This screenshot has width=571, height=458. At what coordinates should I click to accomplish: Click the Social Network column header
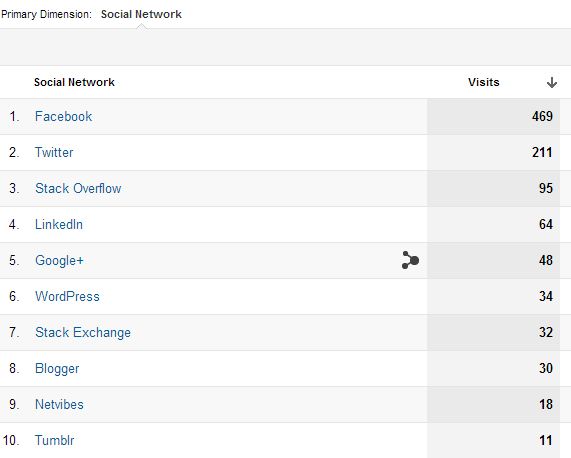[x=74, y=82]
